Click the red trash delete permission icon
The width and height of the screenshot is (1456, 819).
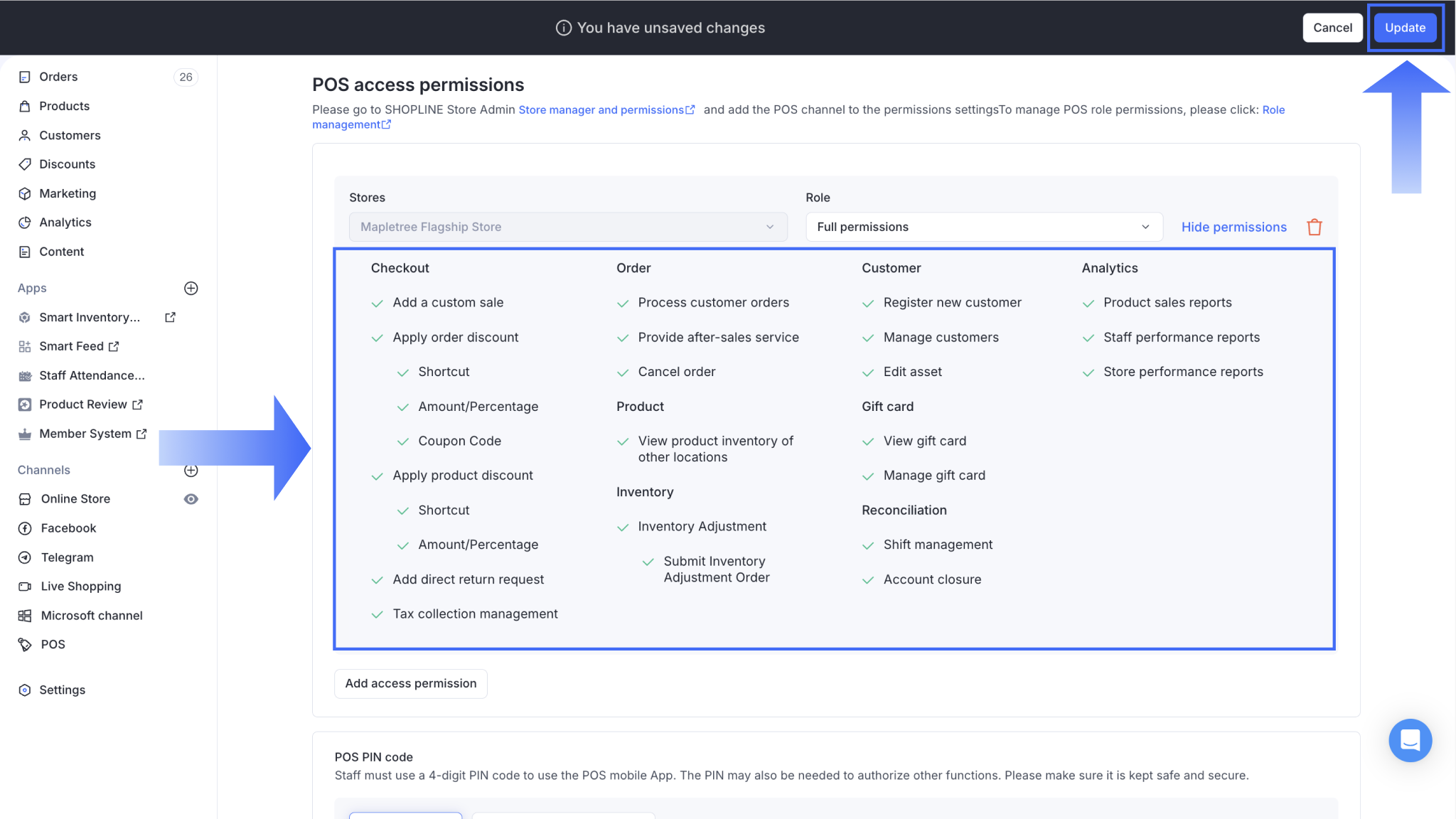click(1314, 227)
